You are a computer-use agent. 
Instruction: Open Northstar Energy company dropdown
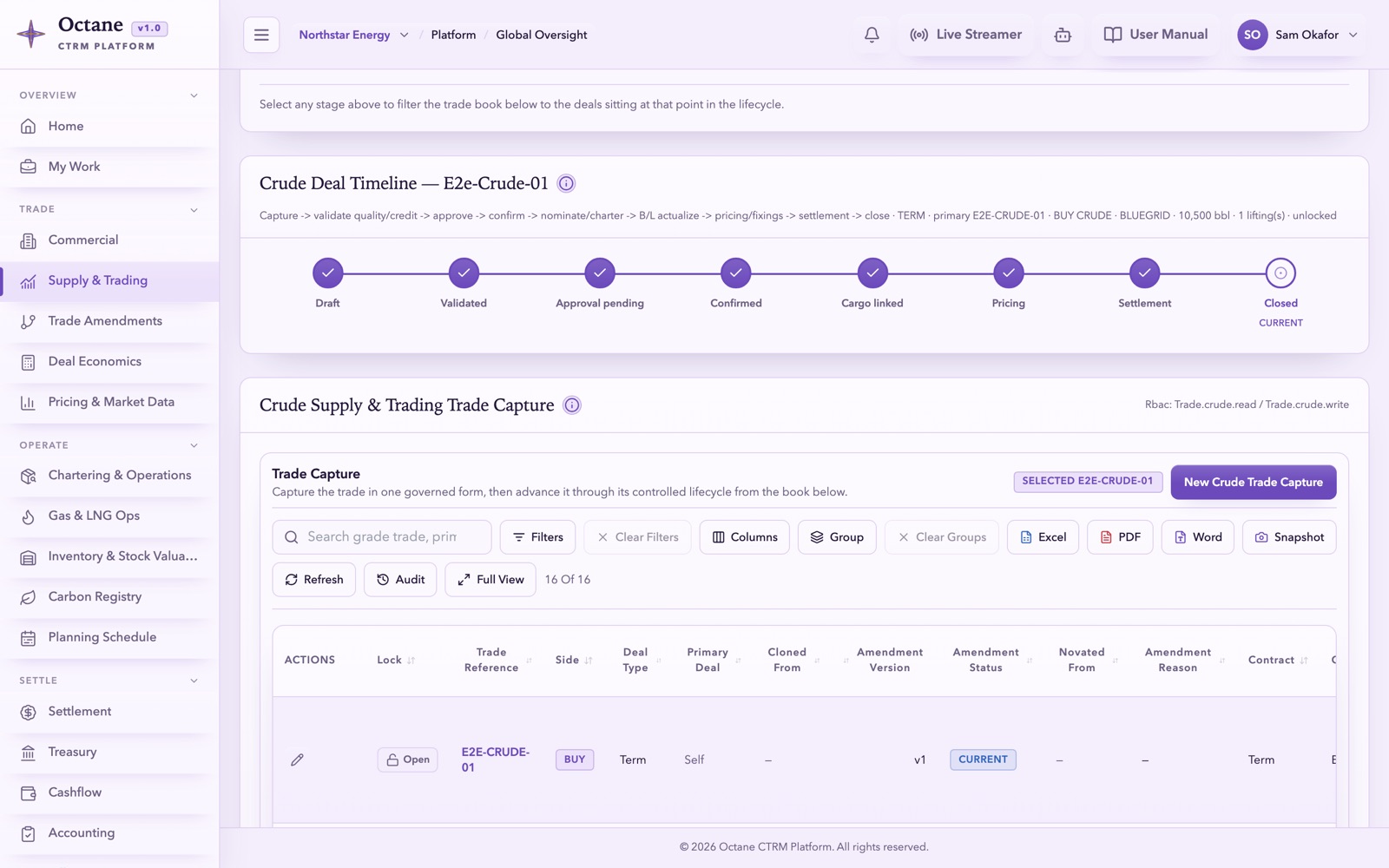click(353, 35)
